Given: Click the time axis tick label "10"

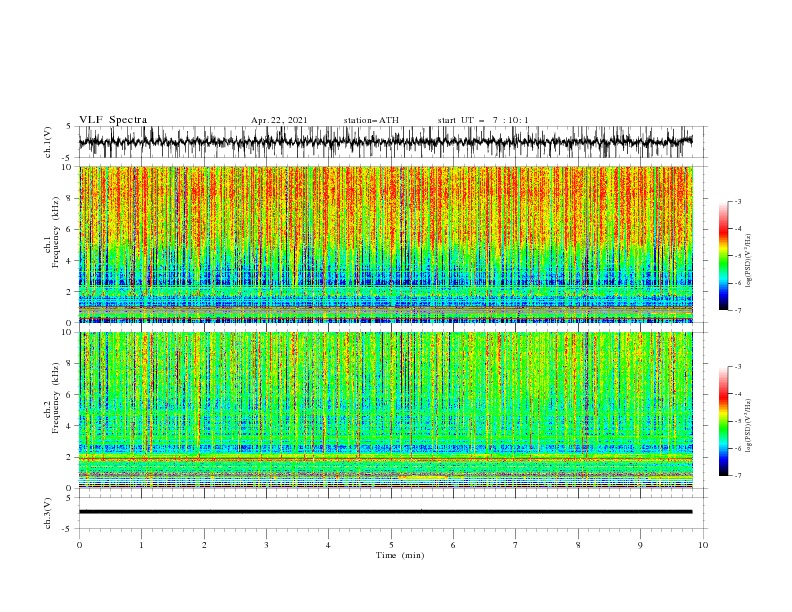Looking at the screenshot, I should click(703, 545).
